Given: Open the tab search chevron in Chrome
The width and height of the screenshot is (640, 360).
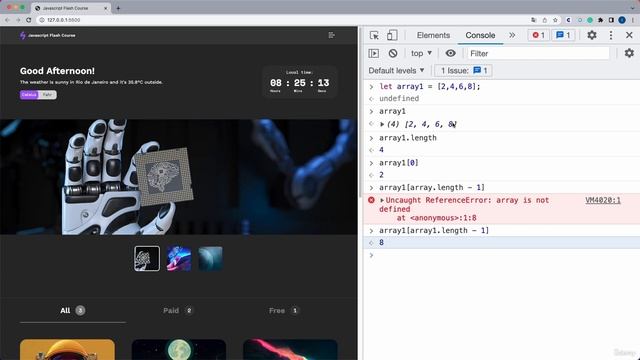Looking at the screenshot, I should pos(632,7).
